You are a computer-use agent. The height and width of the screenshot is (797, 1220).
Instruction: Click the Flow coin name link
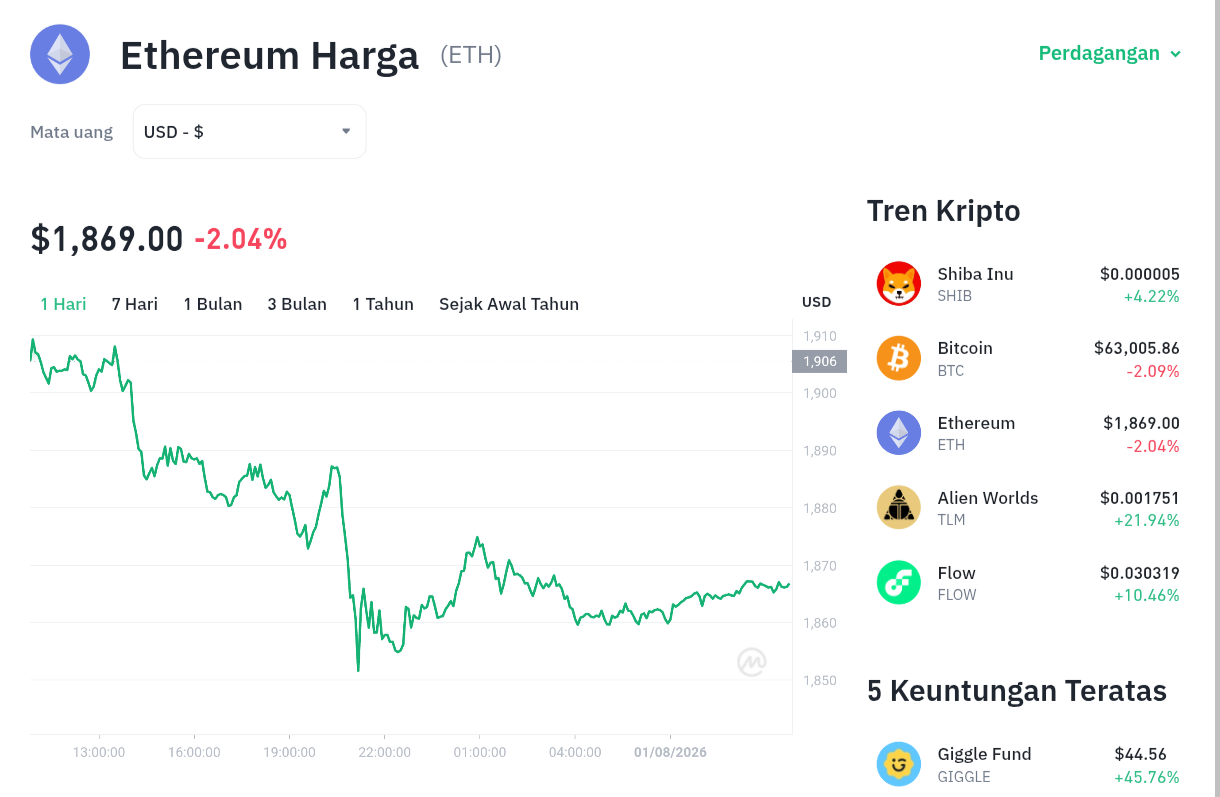956,573
